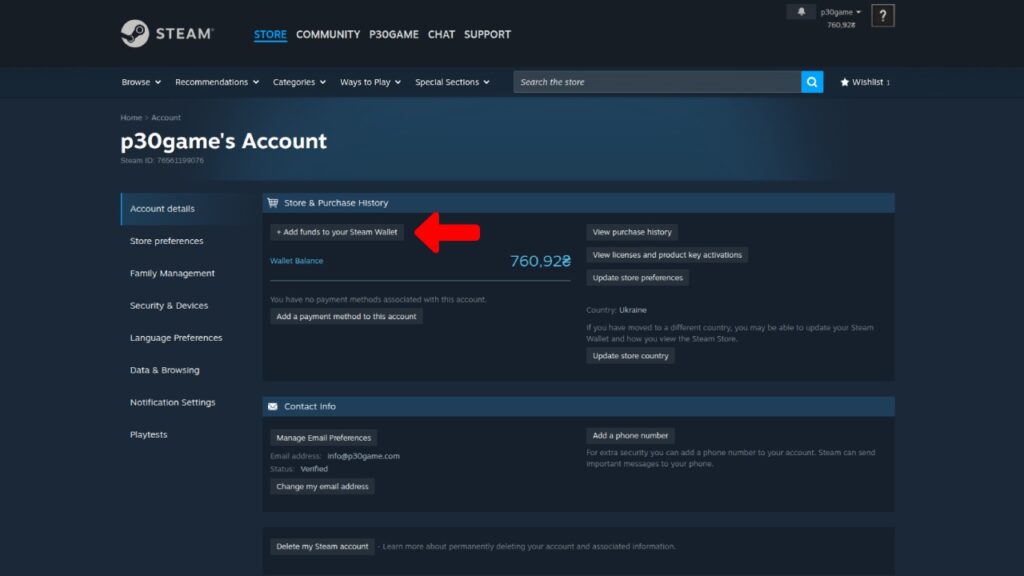Click Add a phone number

630,436
